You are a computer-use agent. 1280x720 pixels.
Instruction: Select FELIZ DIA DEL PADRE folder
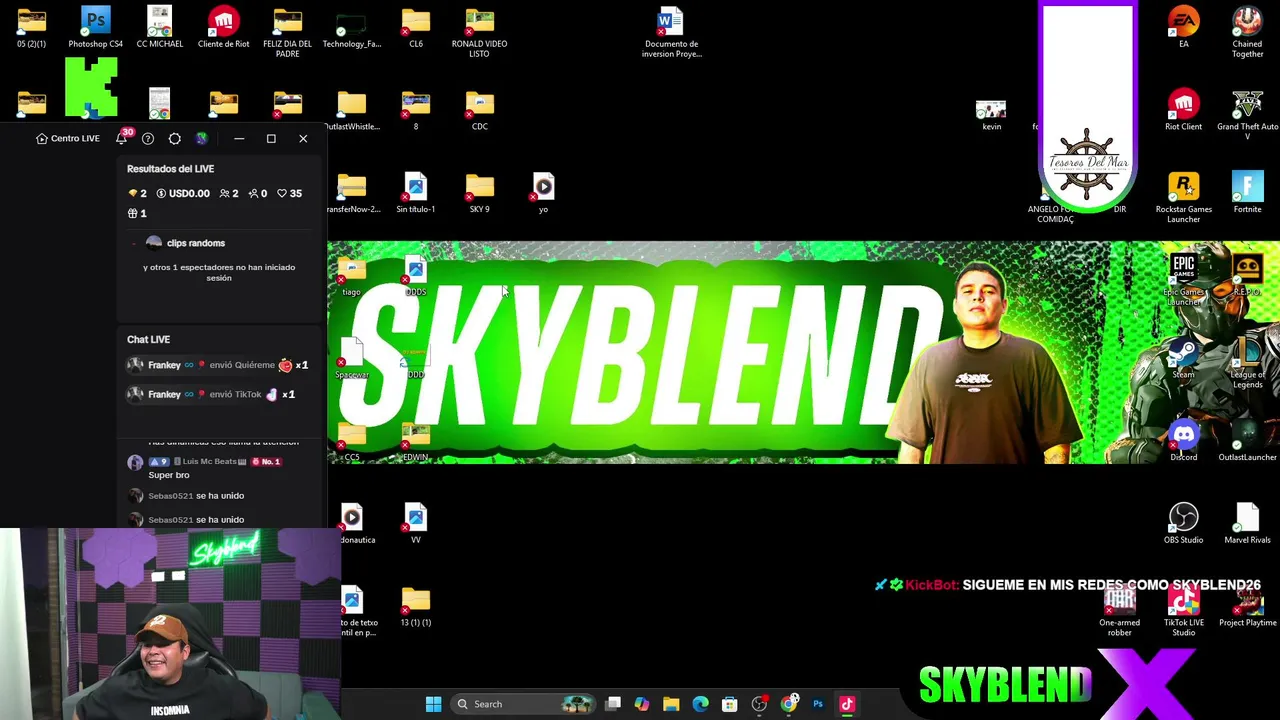(x=287, y=32)
